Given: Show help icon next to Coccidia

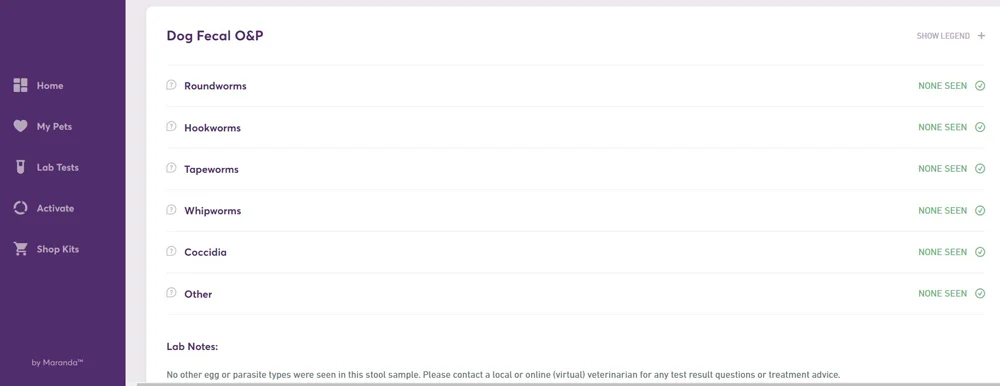Looking at the screenshot, I should pyautogui.click(x=171, y=251).
